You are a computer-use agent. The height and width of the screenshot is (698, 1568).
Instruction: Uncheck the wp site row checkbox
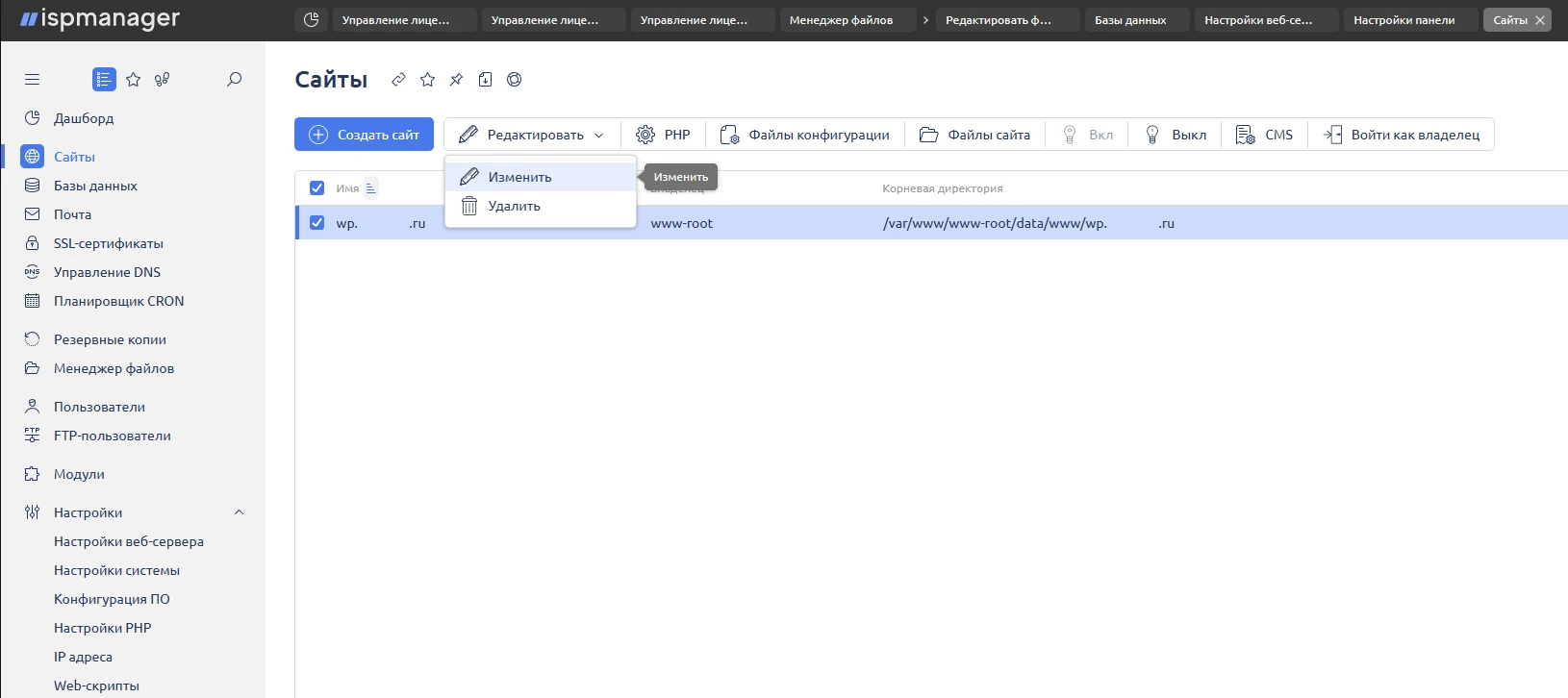click(x=316, y=223)
